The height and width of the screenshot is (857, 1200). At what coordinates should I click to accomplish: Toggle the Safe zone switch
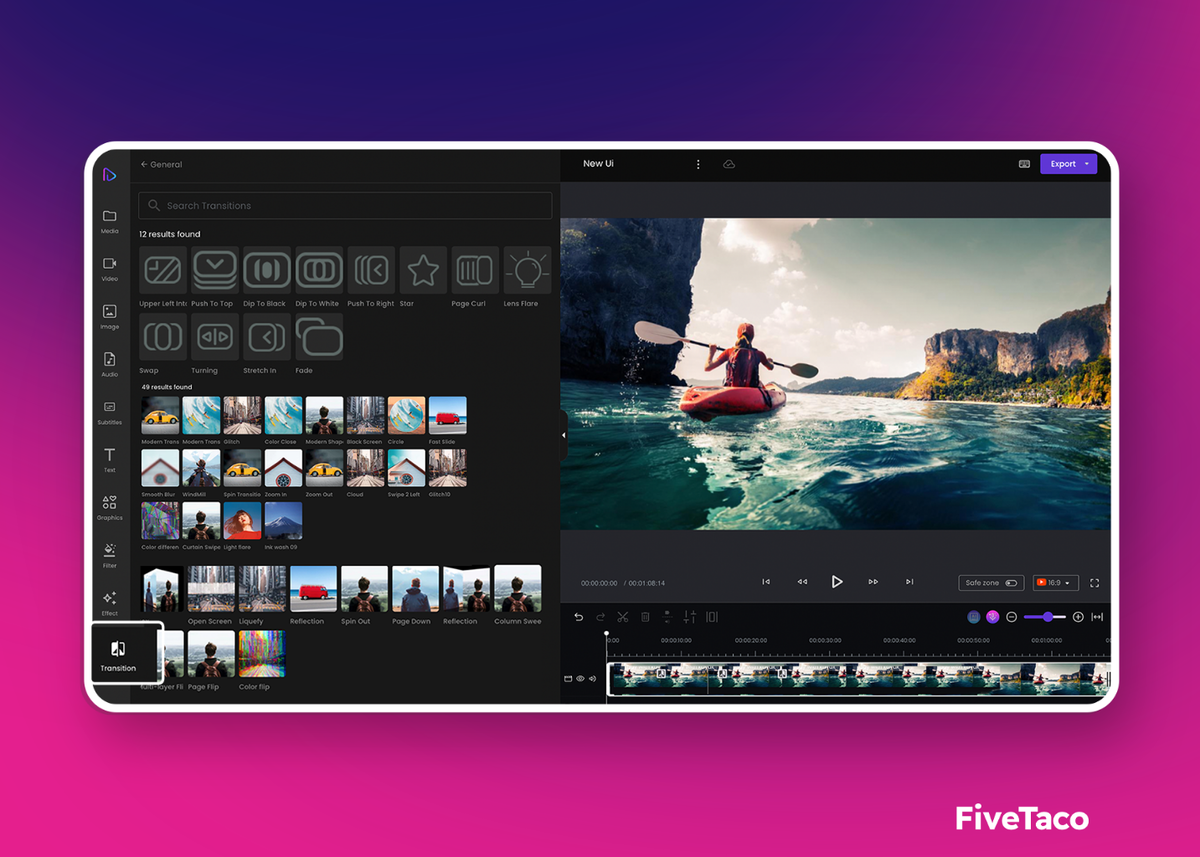1011,583
